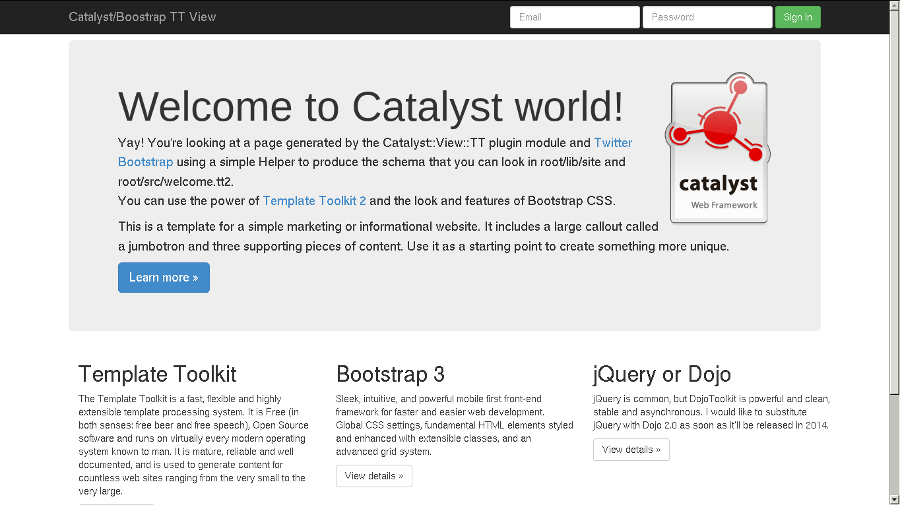Click the scrollbar up arrow

pos(894,5)
